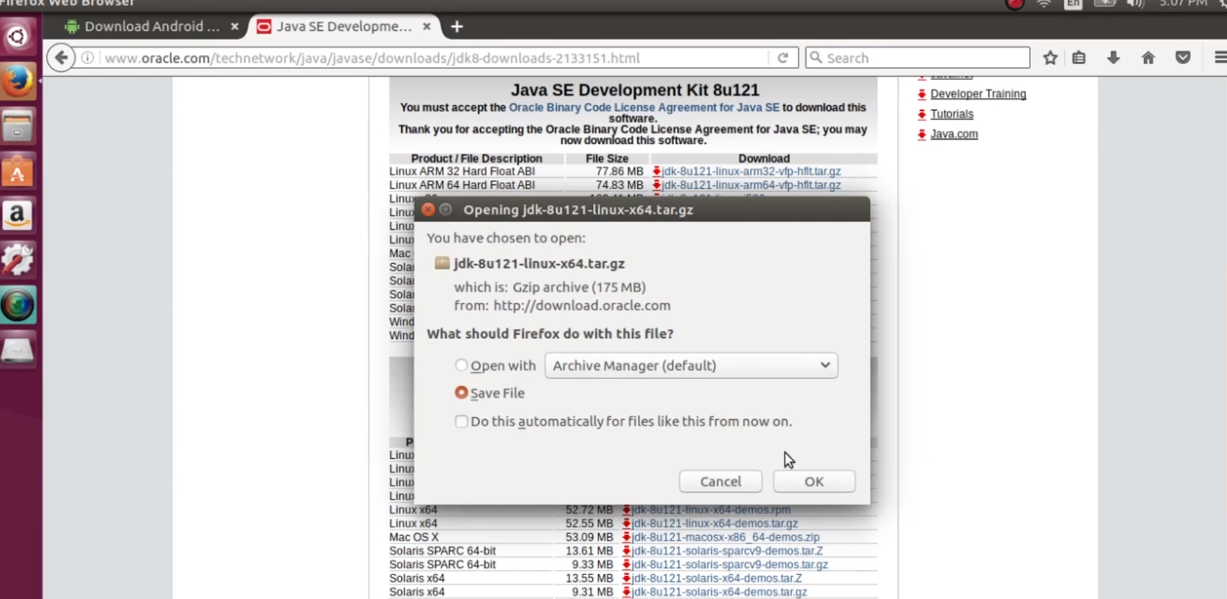Download jdk-8u121-solaris-x64-demos.tar.Z
This screenshot has width=1227, height=599.
point(717,579)
